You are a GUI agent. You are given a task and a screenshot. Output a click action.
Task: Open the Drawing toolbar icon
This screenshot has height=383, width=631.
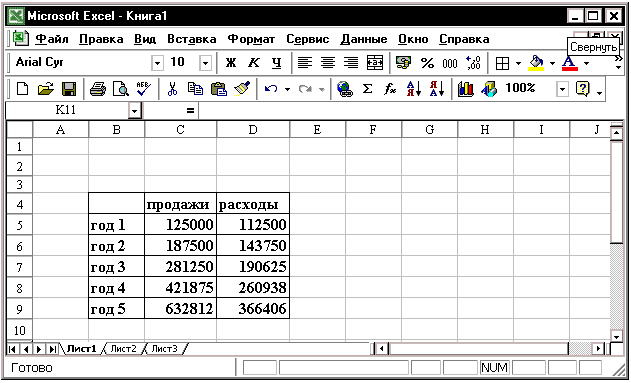(x=489, y=89)
